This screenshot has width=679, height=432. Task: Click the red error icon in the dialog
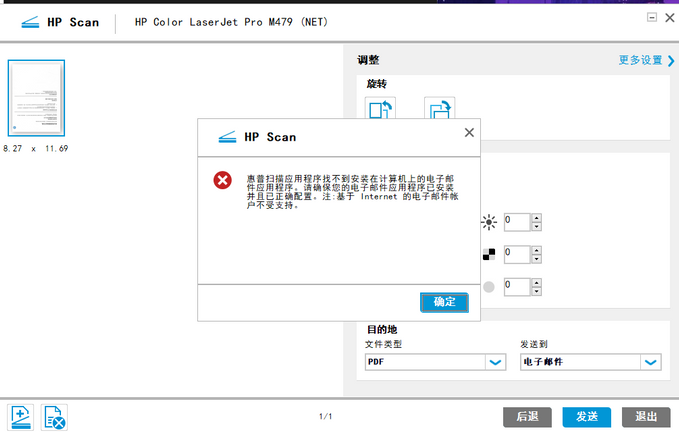pos(223,181)
